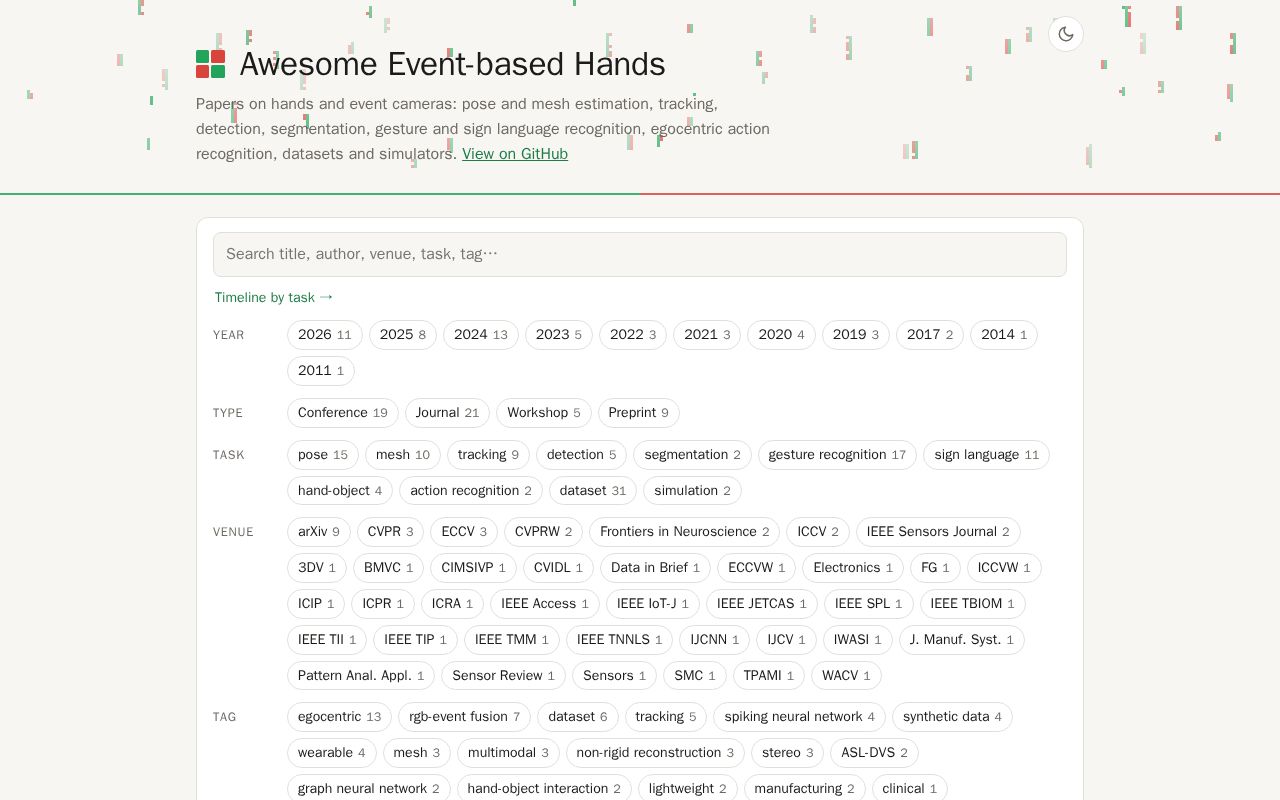The width and height of the screenshot is (1280, 800).
Task: Filter tasks by dataset in Task row
Action: (x=593, y=491)
